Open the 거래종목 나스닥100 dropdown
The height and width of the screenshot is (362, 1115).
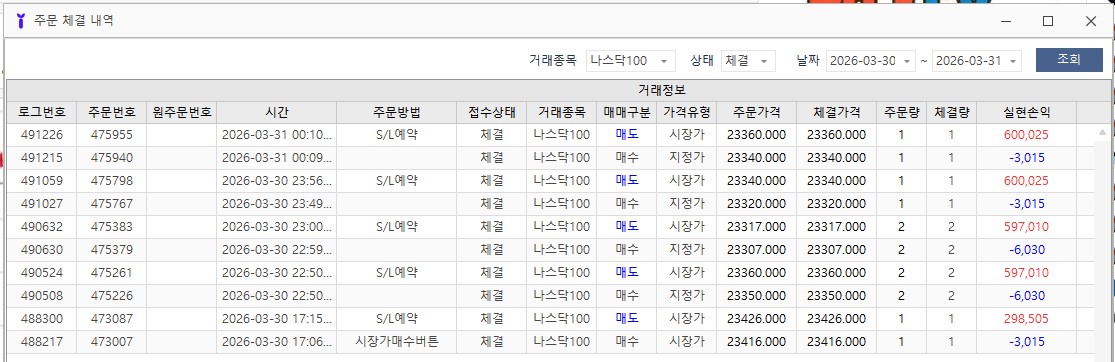tap(631, 61)
